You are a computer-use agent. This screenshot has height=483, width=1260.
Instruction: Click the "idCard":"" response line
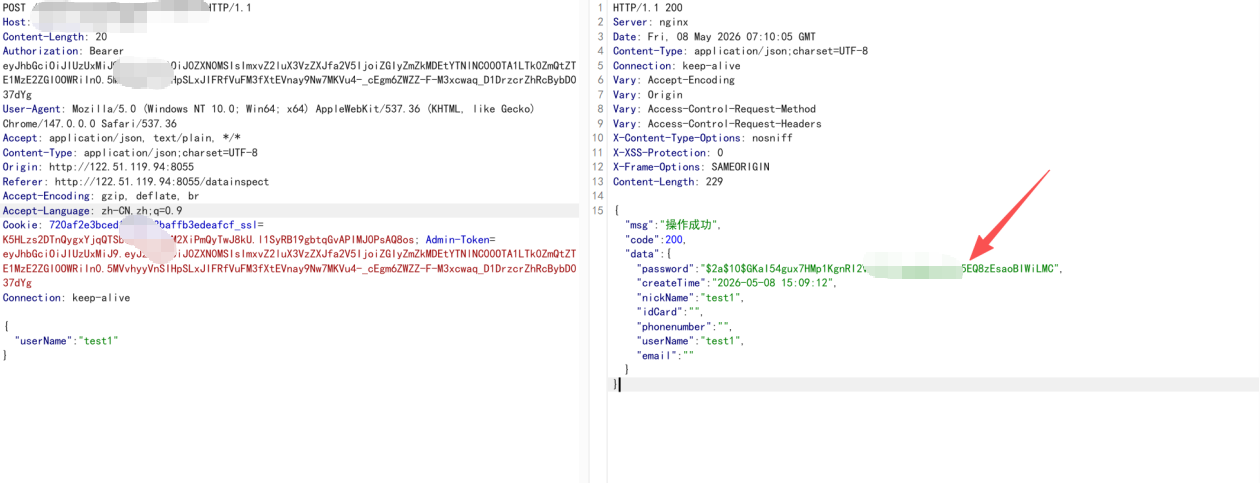pyautogui.click(x=671, y=312)
